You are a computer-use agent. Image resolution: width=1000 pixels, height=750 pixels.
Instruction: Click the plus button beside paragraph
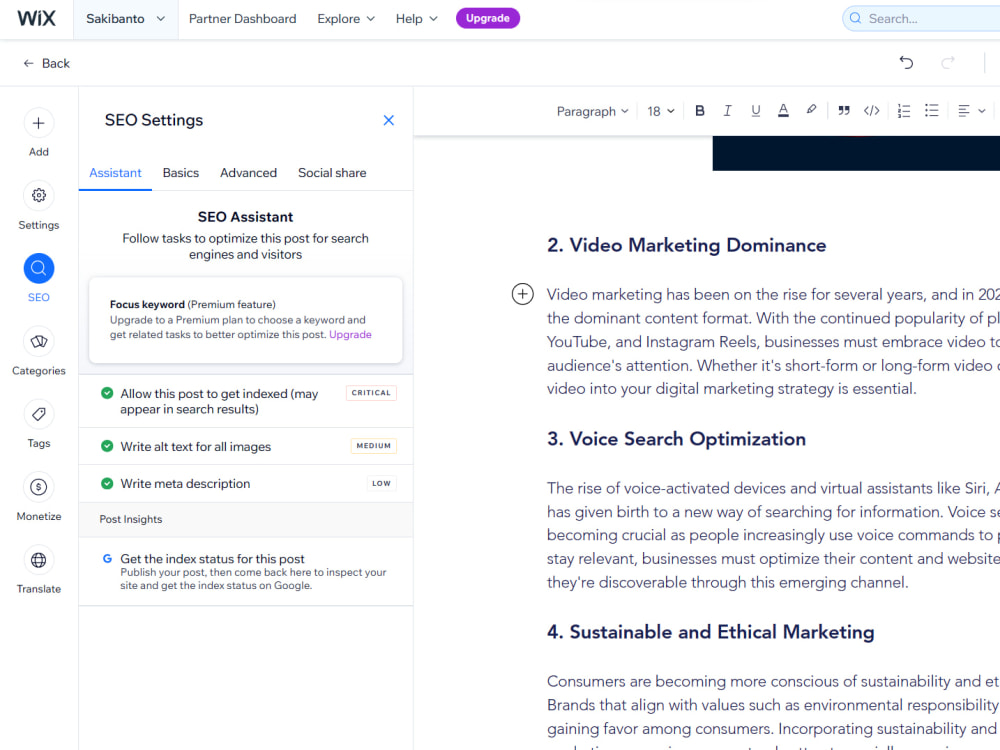tap(522, 294)
